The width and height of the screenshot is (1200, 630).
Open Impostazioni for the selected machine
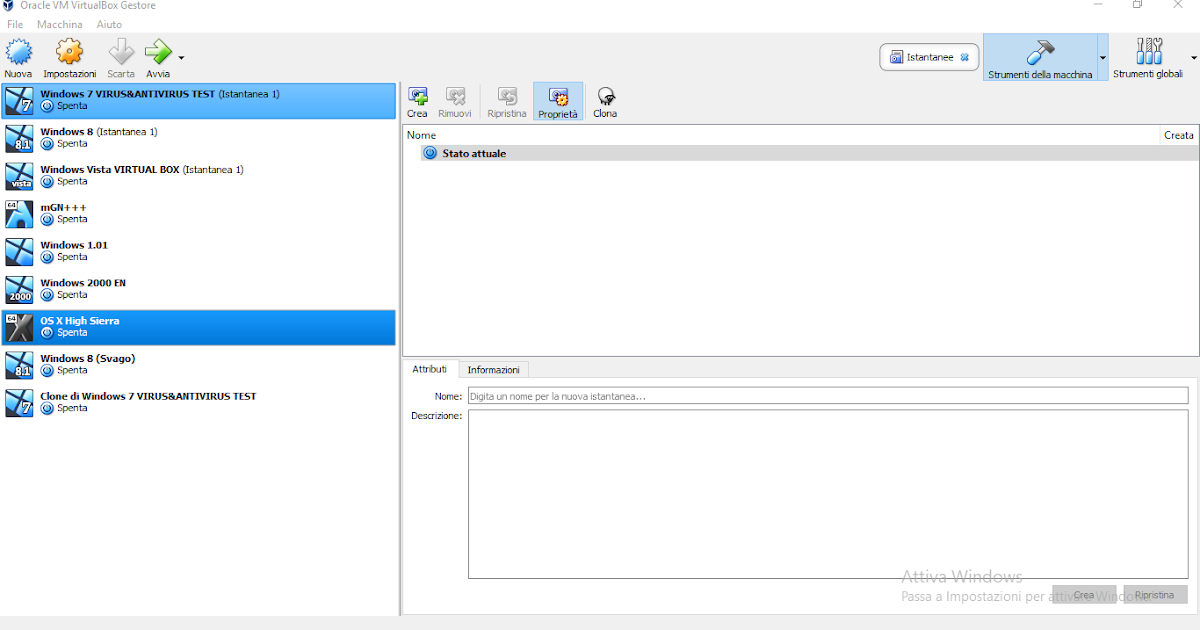point(69,55)
